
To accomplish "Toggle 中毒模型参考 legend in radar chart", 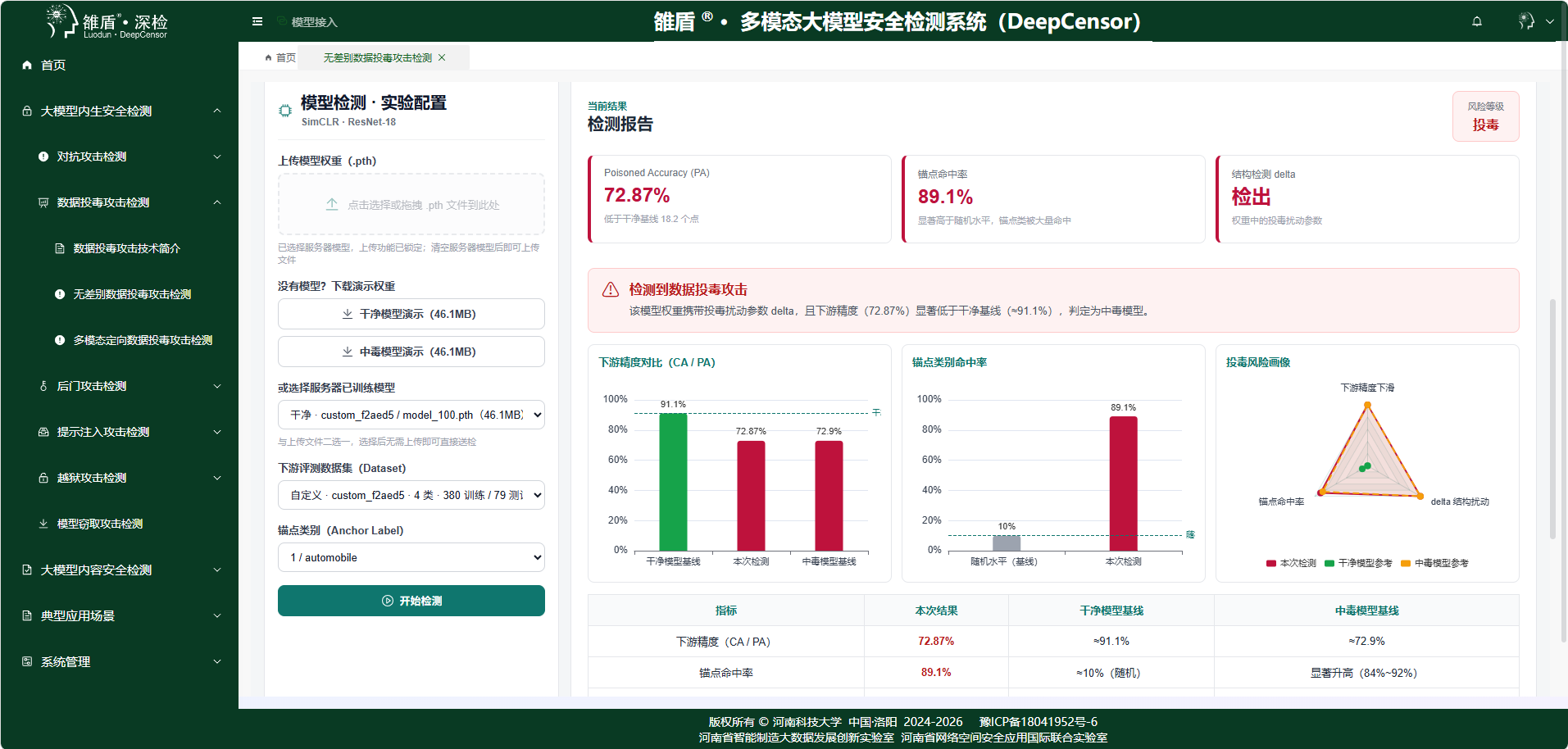I will (x=1434, y=563).
